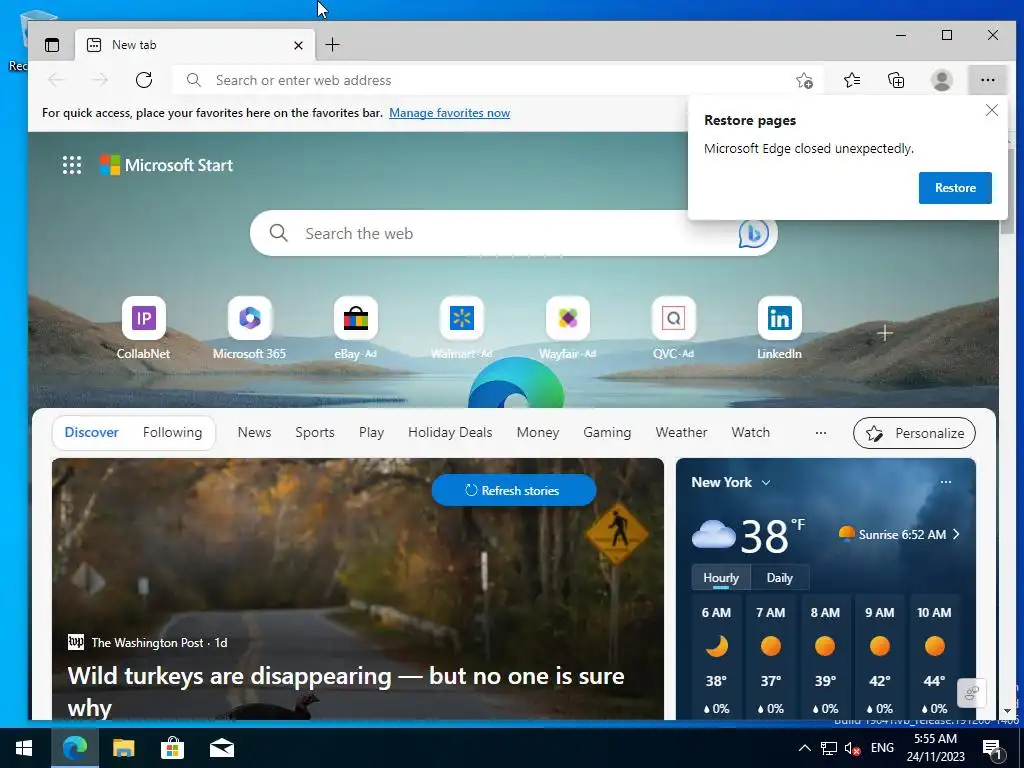Open Sunrise 6:52 AM details chevron

coord(957,534)
